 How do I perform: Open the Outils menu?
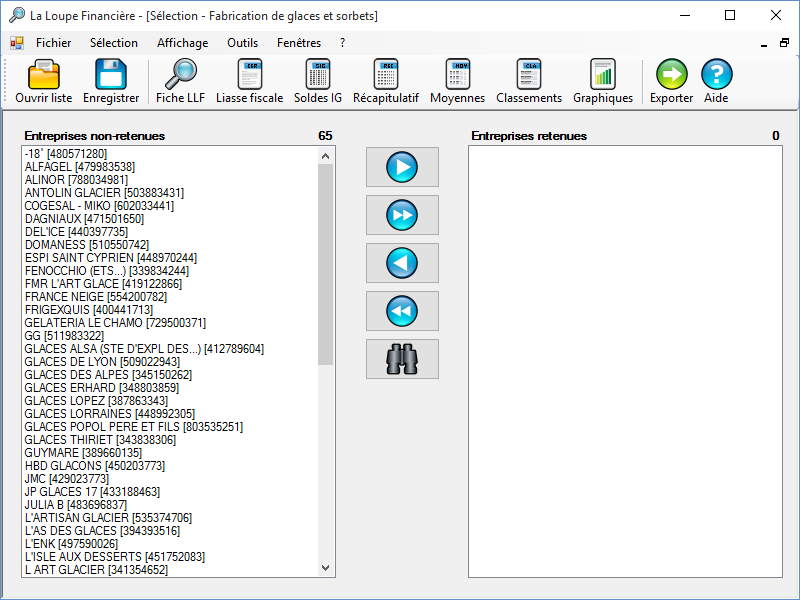242,43
